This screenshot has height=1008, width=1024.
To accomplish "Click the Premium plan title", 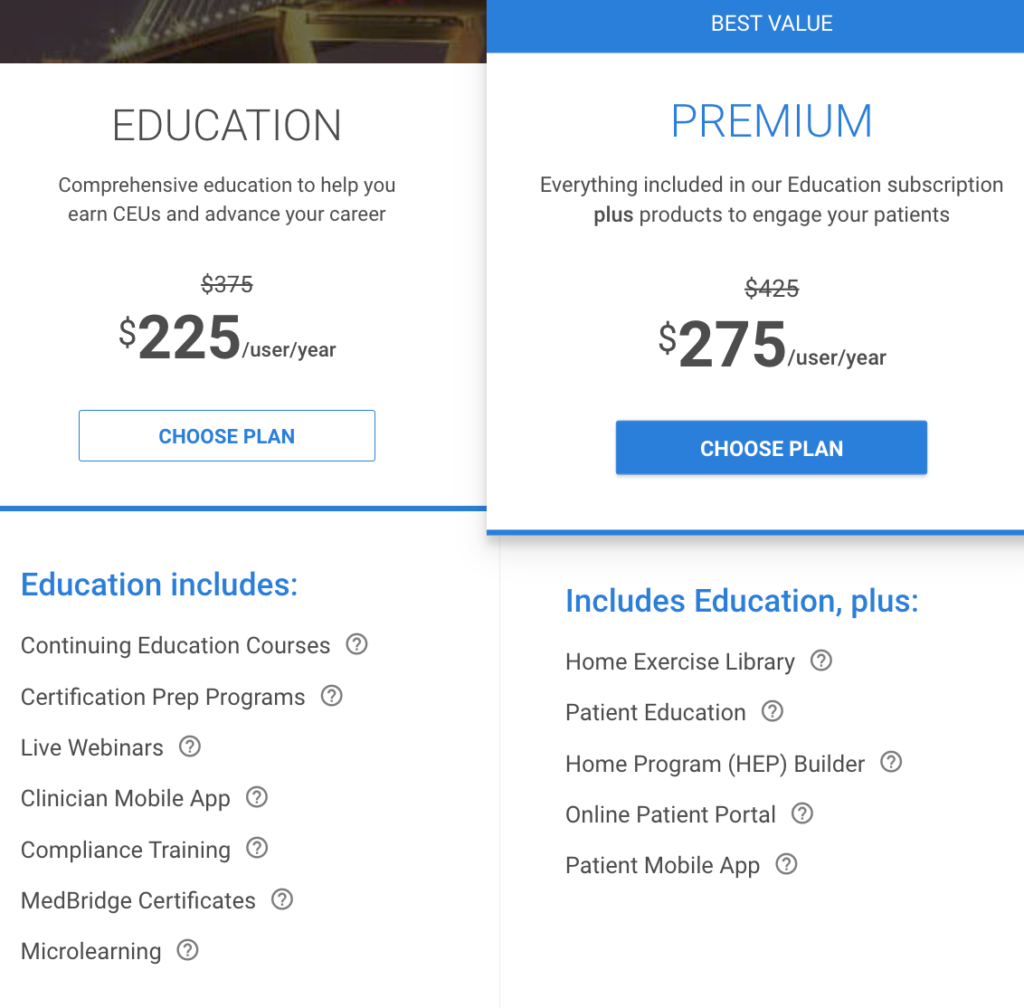I will [771, 121].
